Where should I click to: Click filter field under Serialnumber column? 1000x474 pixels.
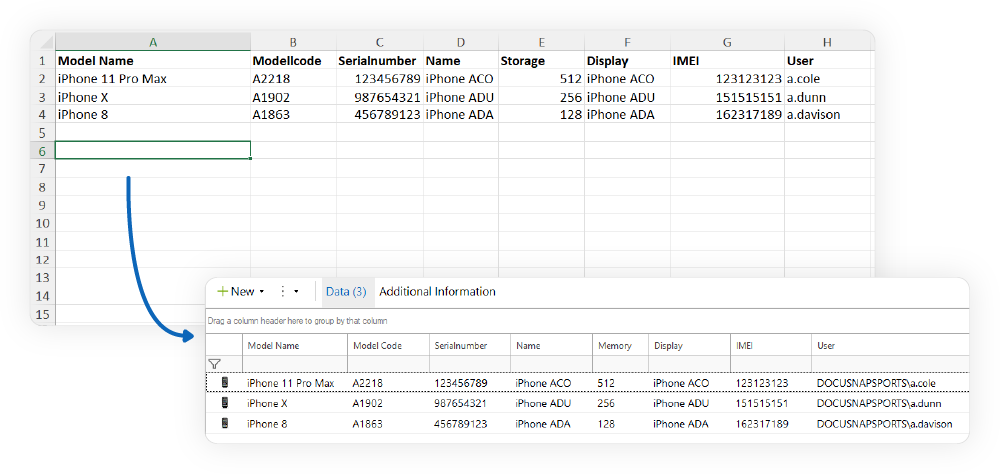[470, 364]
